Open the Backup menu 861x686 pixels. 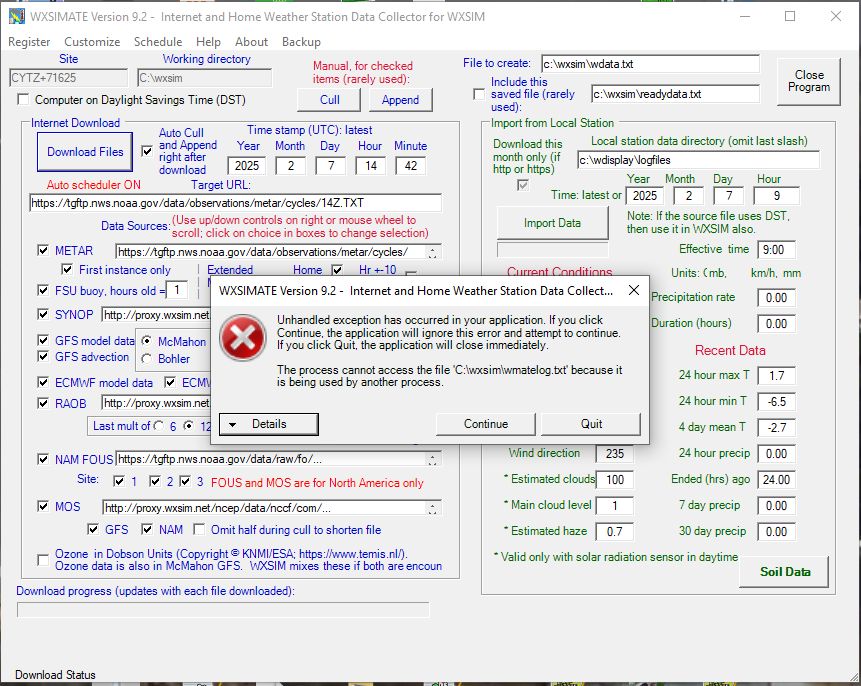coord(301,42)
